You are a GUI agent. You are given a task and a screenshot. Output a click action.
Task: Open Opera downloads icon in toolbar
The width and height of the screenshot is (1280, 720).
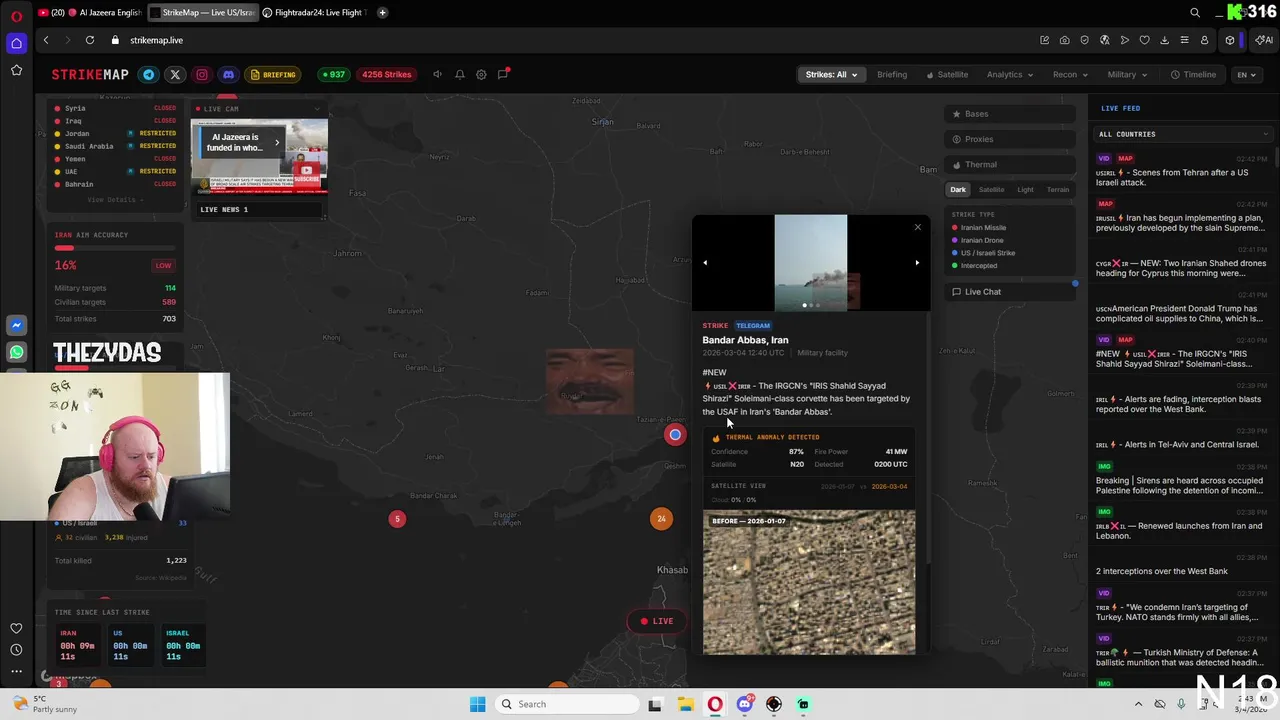click(1164, 40)
